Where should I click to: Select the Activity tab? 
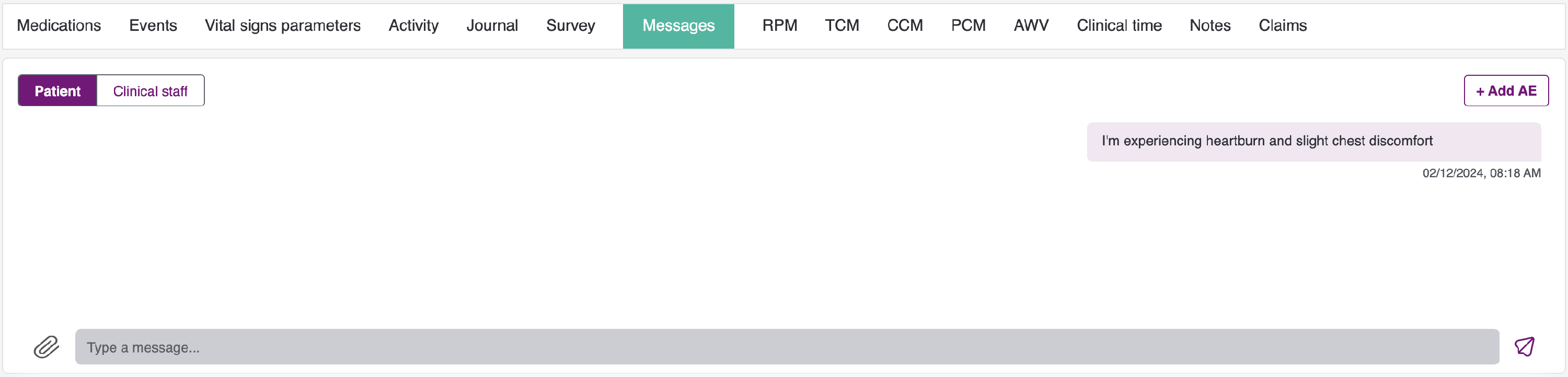pos(413,26)
